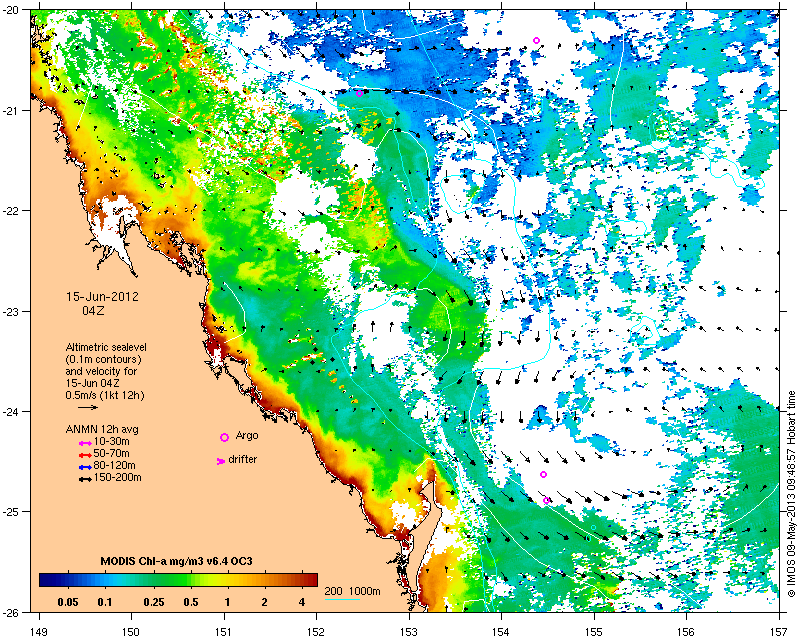800x640 pixels.
Task: Click the 'Altimetric sealevel' text
Action: (x=106, y=347)
